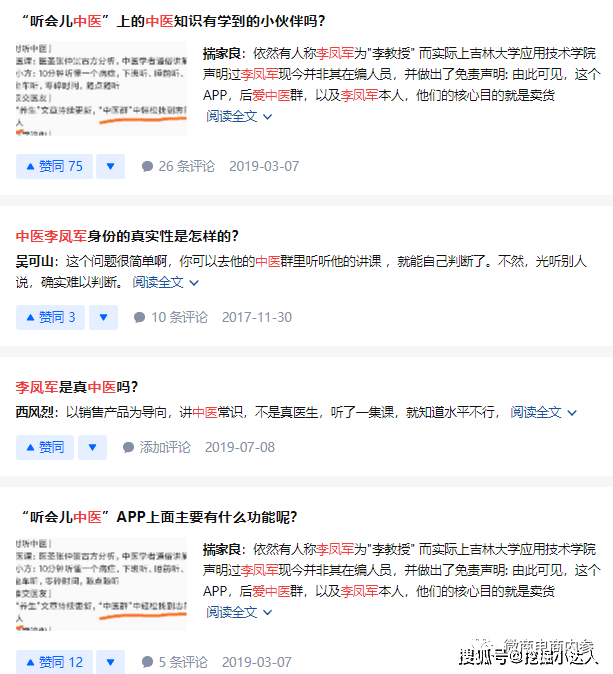613x674 pixels.
Task: Open the 小伙伴 question about 听会儿中医
Action: pyautogui.click(x=172, y=21)
